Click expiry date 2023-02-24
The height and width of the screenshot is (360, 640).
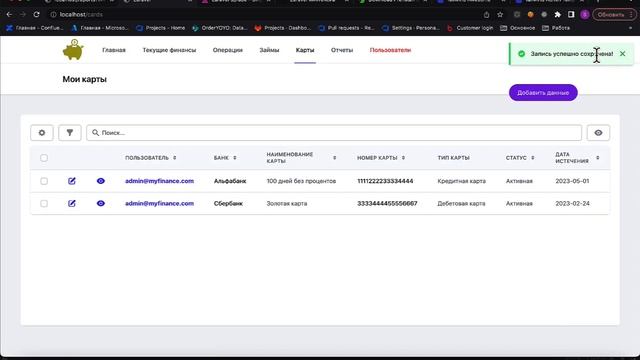pyautogui.click(x=572, y=203)
